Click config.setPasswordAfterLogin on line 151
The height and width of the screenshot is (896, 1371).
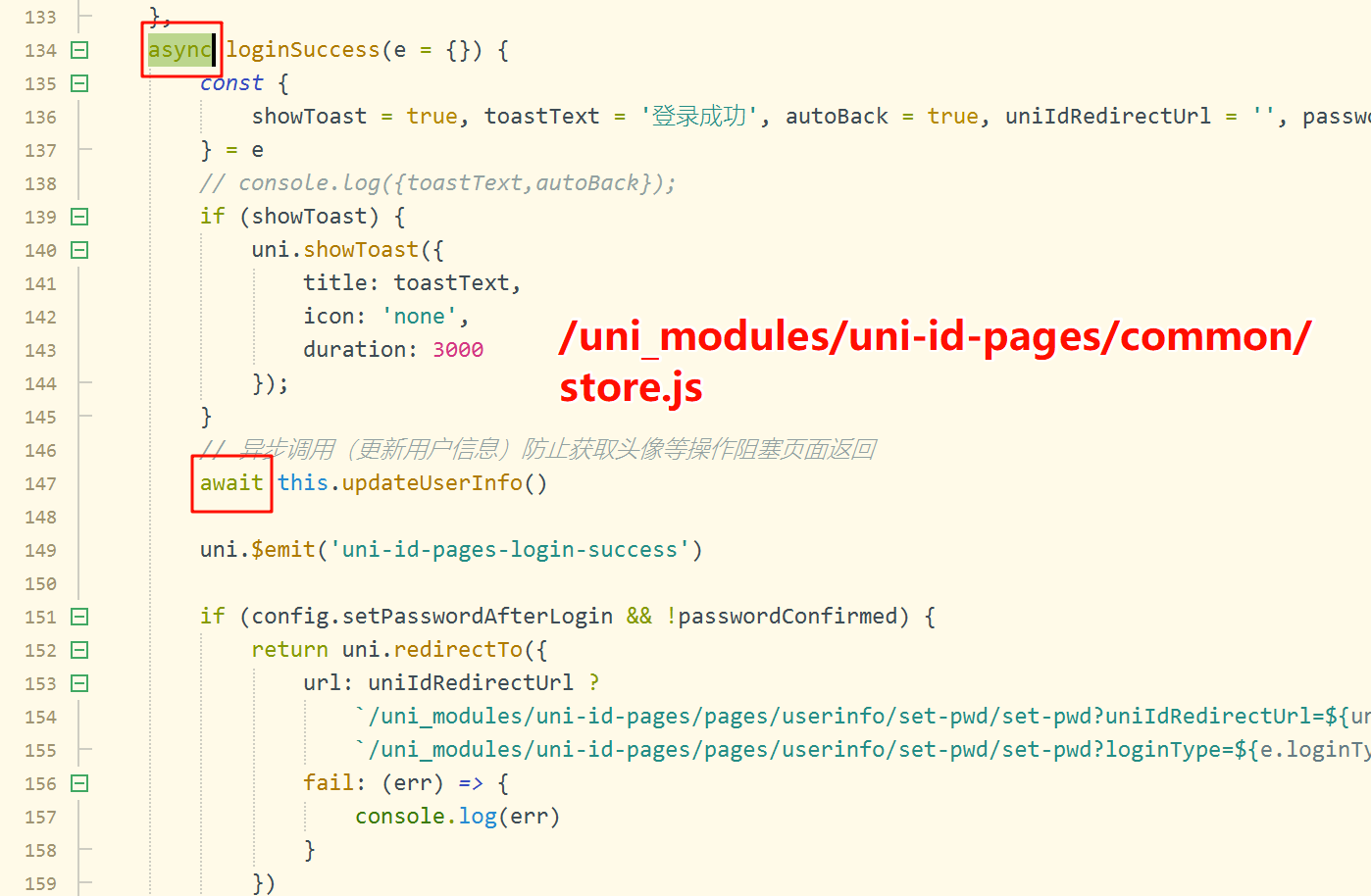coord(432,617)
